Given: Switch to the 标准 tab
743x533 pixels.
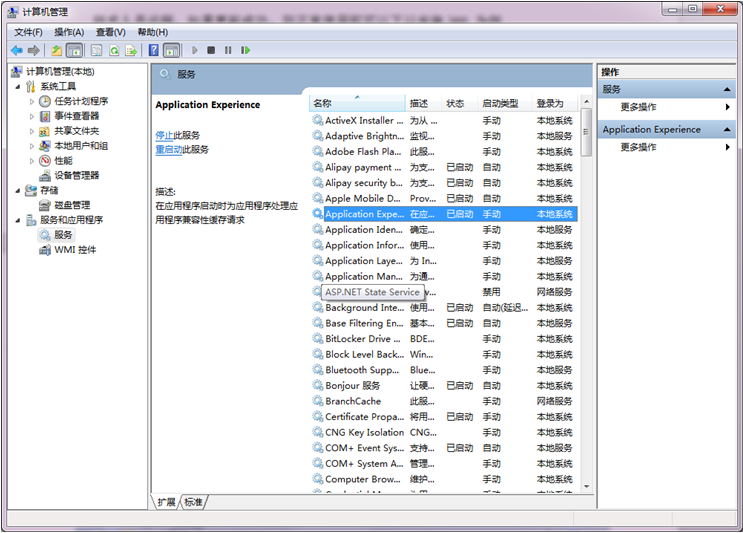Looking at the screenshot, I should pyautogui.click(x=193, y=502).
